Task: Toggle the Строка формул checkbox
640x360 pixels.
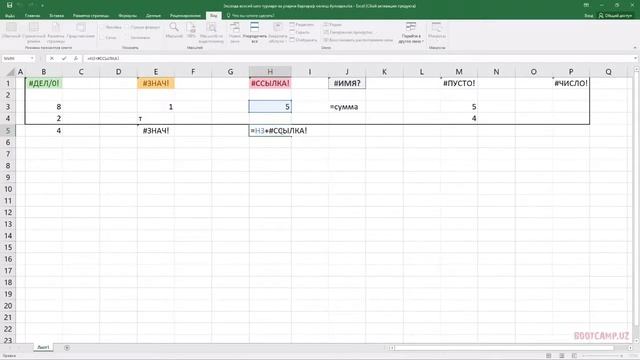Action: (x=142, y=27)
